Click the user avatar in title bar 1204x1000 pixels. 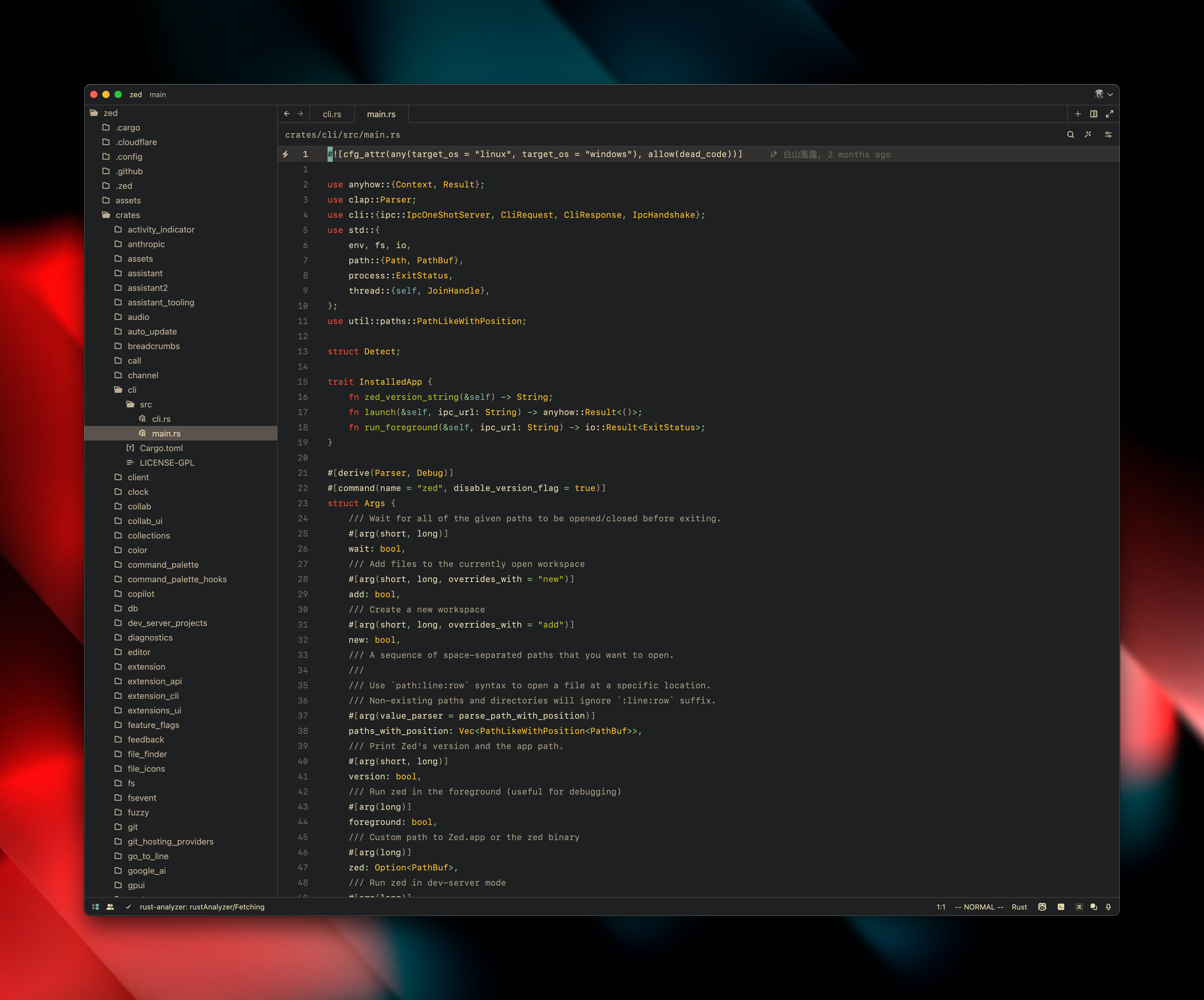(x=1099, y=94)
